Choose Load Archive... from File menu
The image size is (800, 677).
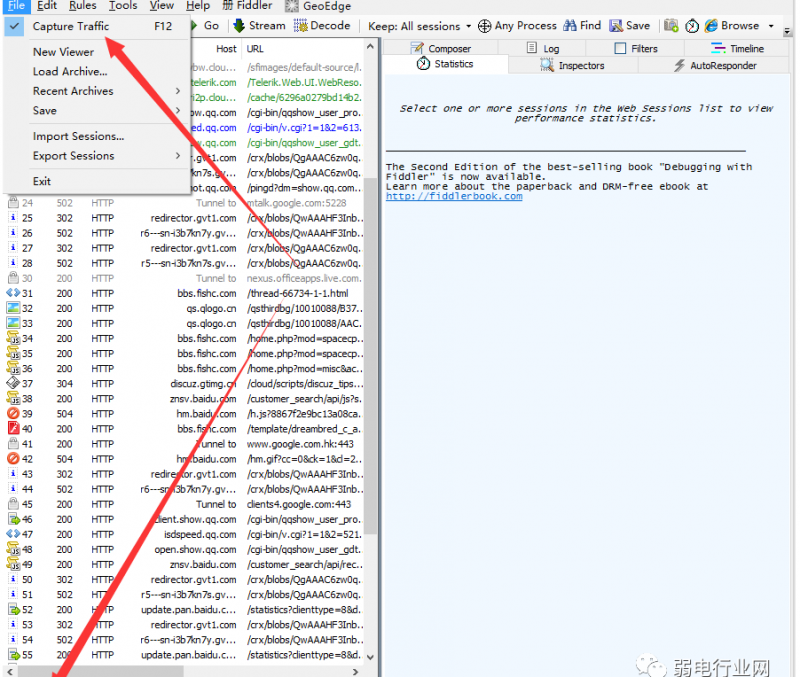[x=70, y=72]
